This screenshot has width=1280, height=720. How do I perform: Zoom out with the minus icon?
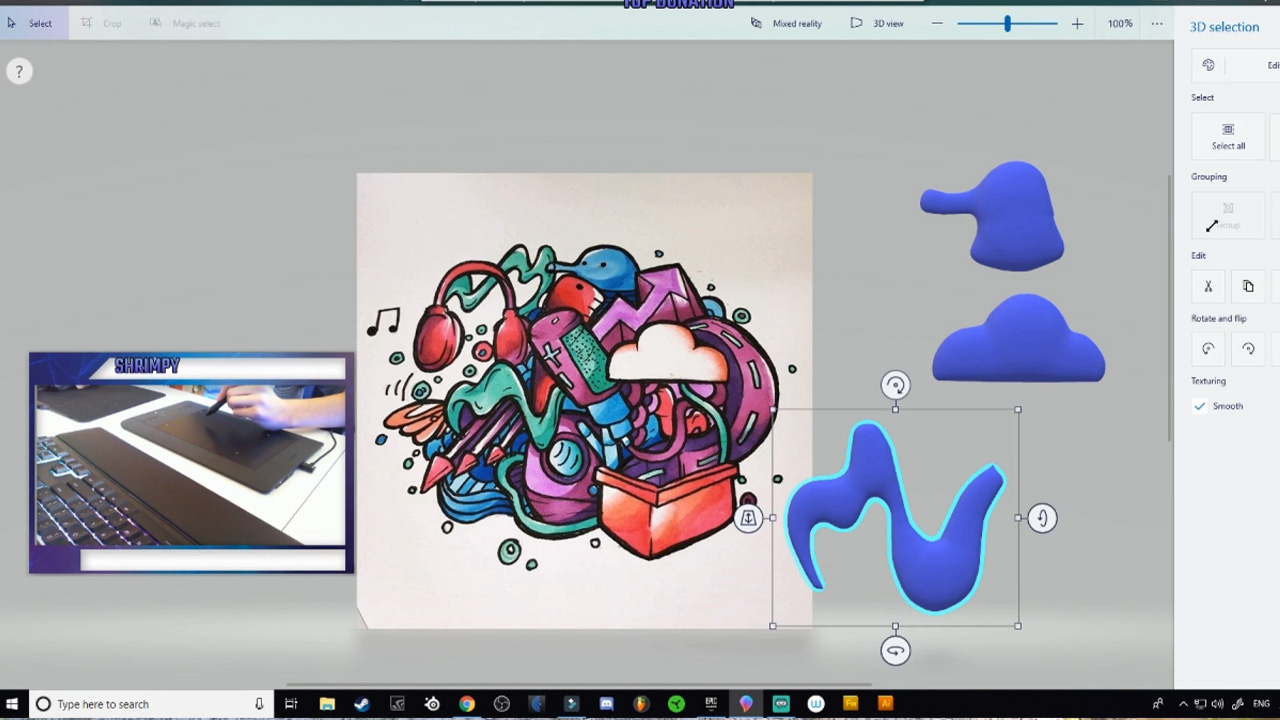(x=937, y=23)
